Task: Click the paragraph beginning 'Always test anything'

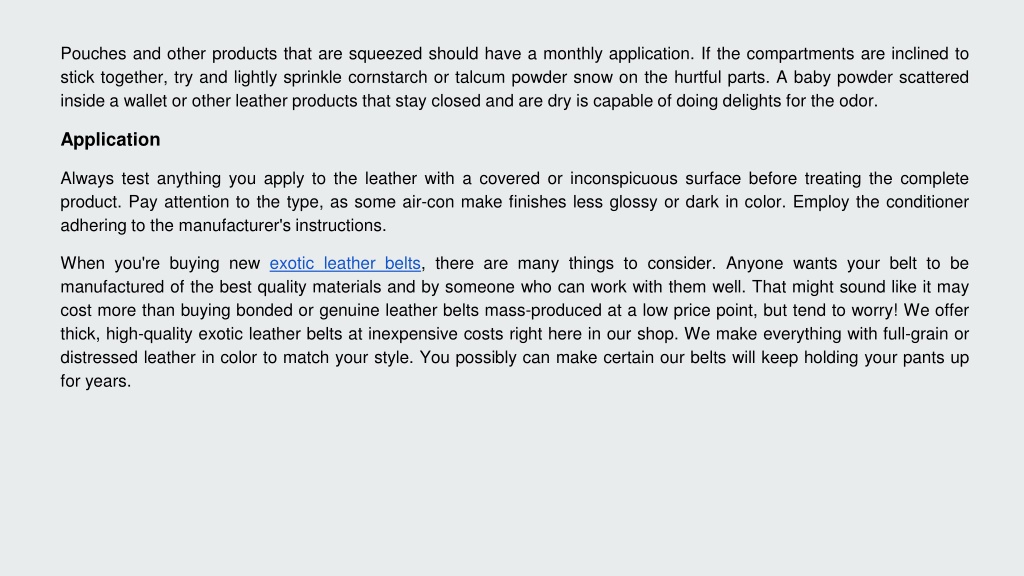Action: point(515,202)
